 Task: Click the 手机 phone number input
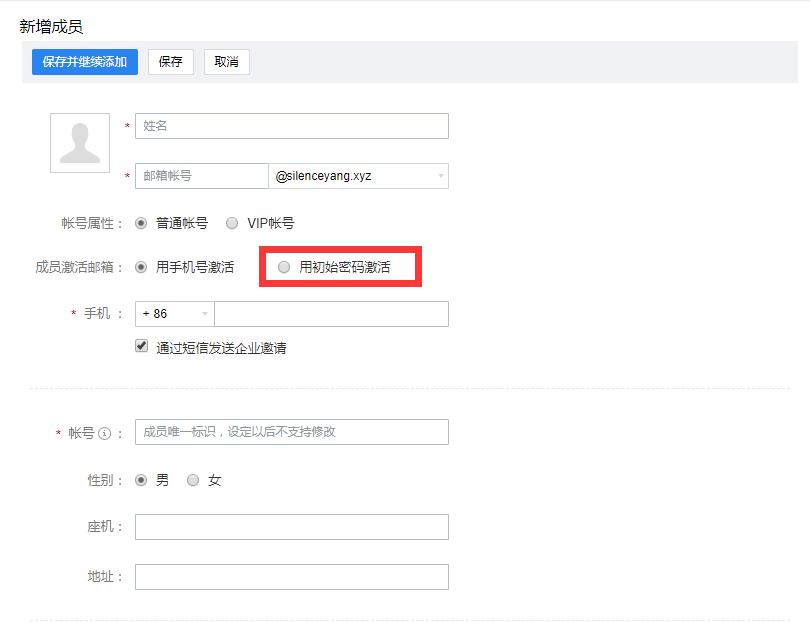330,313
